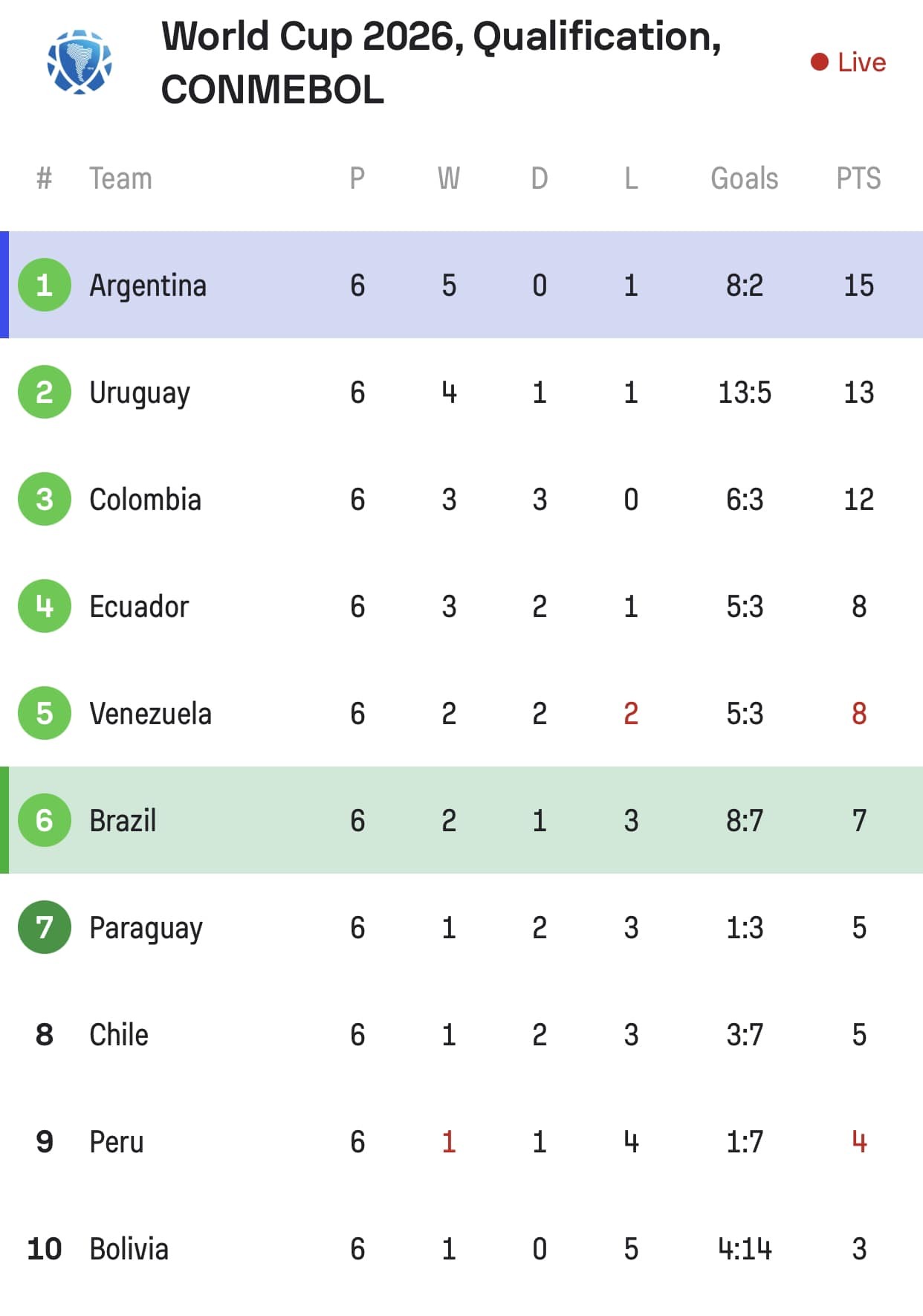Viewport: 923px width, 1316px height.
Task: Select the Team column header
Action: tap(120, 178)
